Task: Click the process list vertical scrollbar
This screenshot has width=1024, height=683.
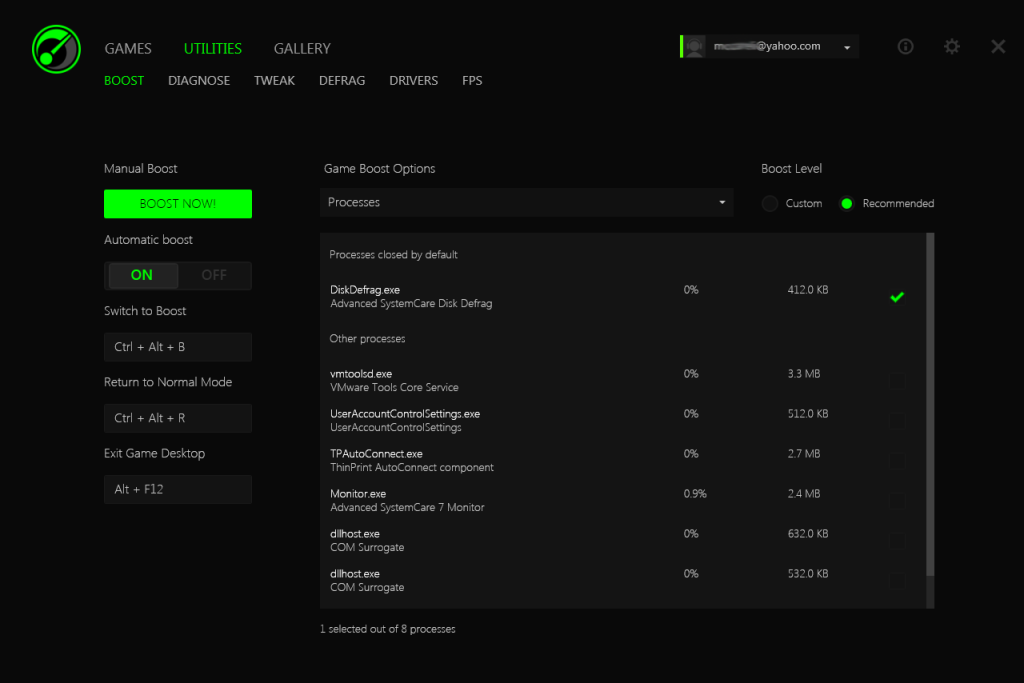Action: [930, 405]
